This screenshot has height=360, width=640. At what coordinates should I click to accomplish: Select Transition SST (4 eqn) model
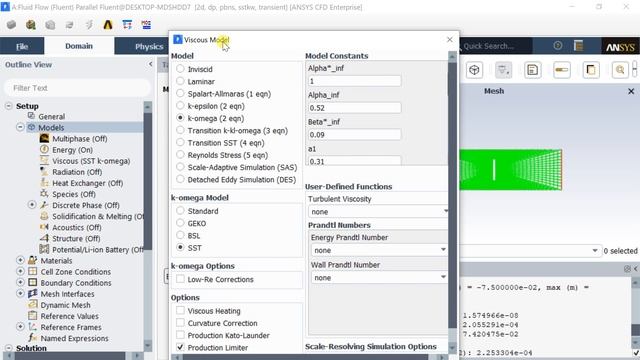[180, 142]
